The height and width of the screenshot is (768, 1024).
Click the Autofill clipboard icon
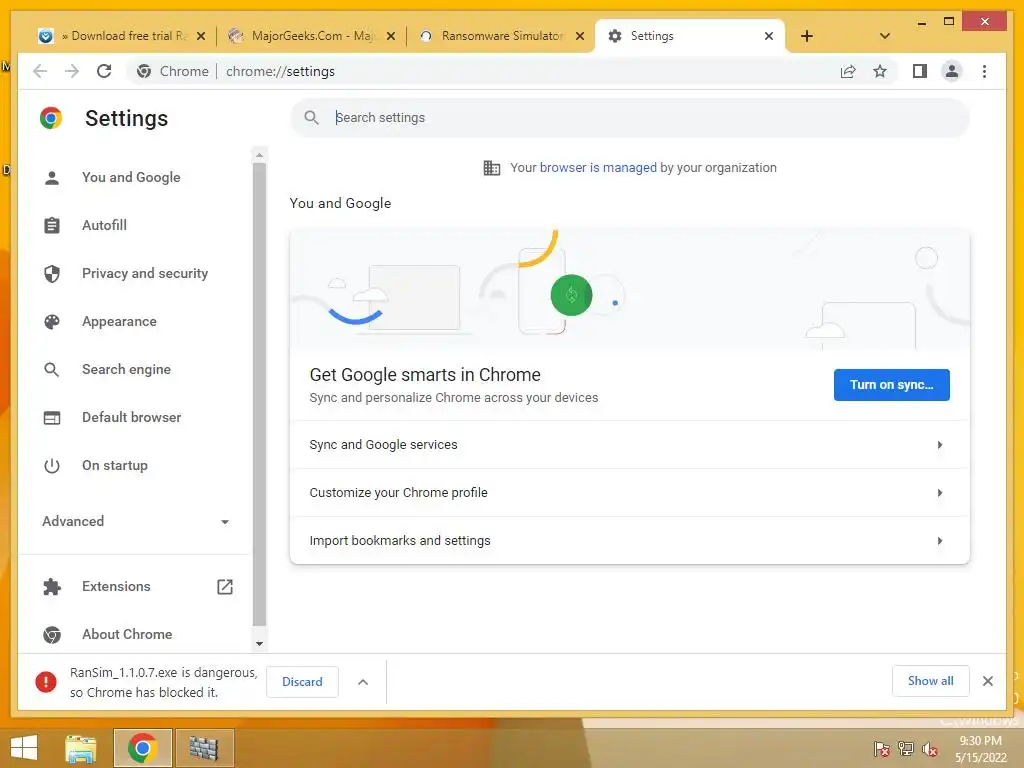[x=52, y=225]
